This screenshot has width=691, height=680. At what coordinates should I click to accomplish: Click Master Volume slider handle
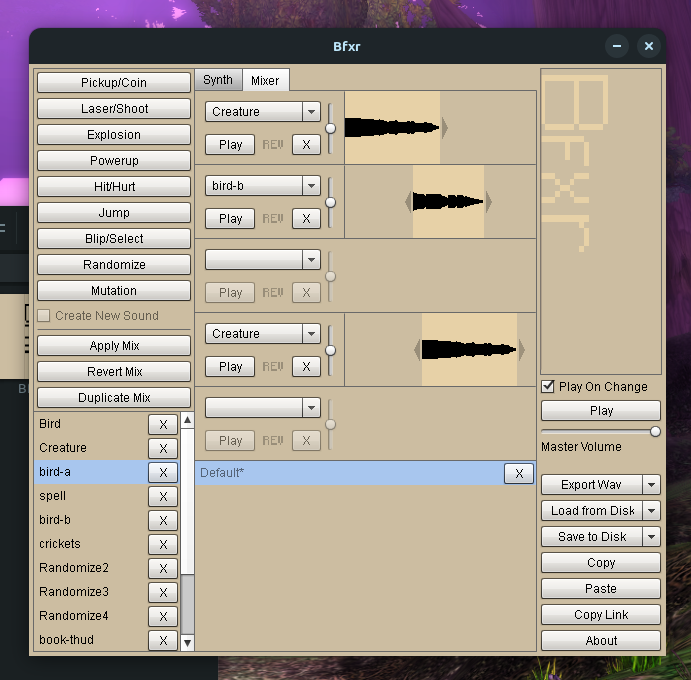[655, 431]
